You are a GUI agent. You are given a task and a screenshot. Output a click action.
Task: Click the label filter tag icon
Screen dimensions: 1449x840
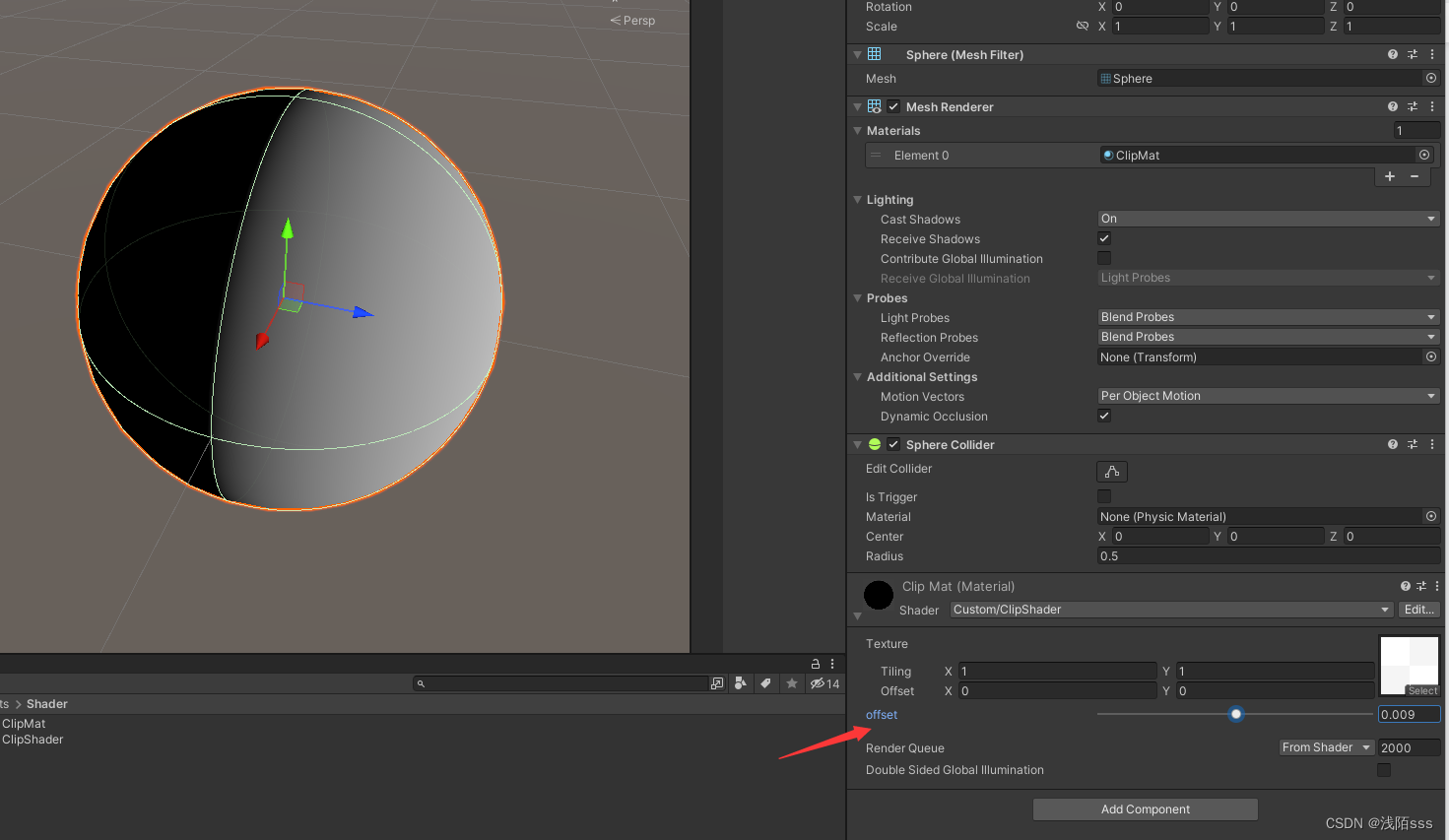coord(765,682)
